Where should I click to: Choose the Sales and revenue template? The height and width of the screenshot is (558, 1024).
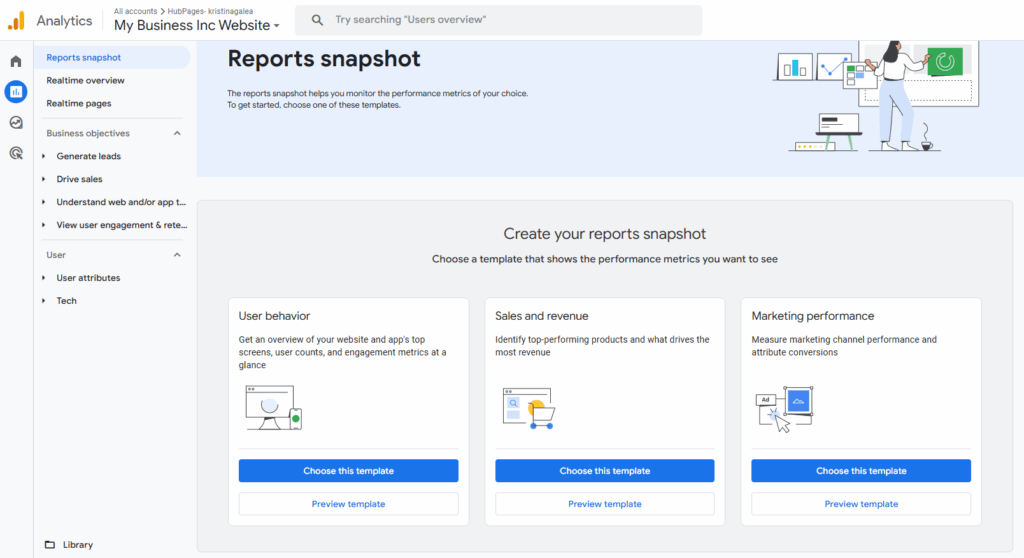[604, 470]
